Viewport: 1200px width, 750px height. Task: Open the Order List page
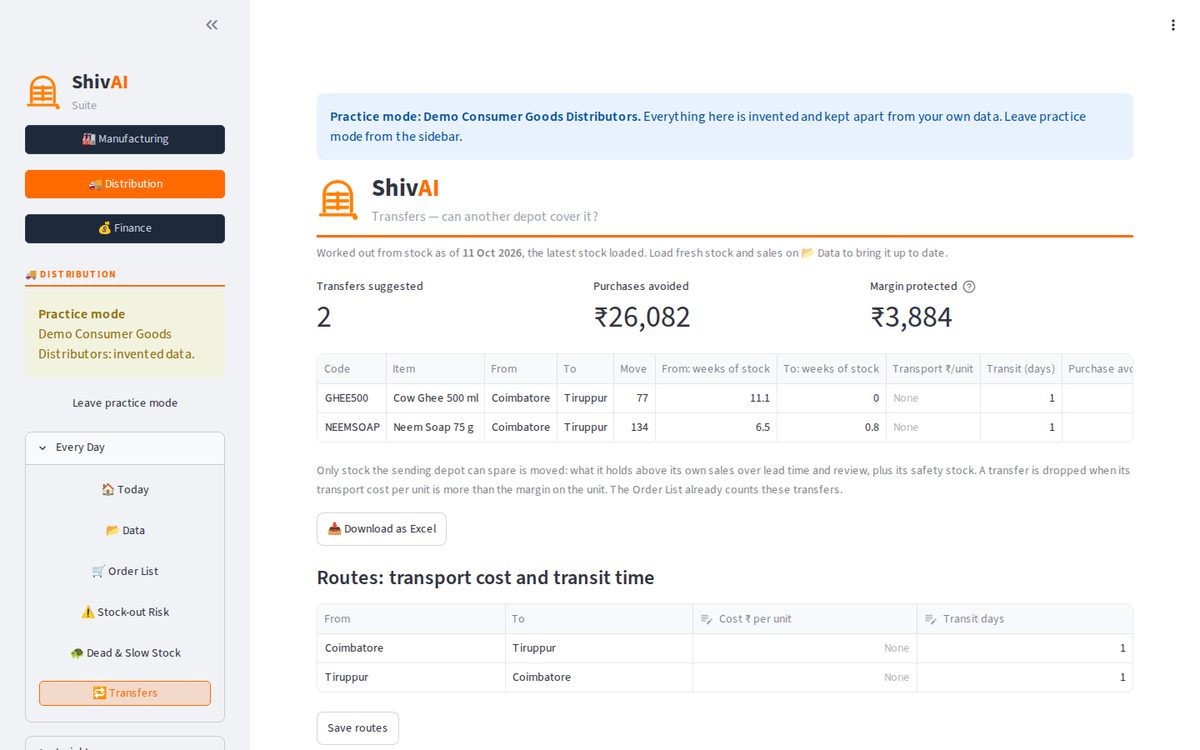coord(125,571)
